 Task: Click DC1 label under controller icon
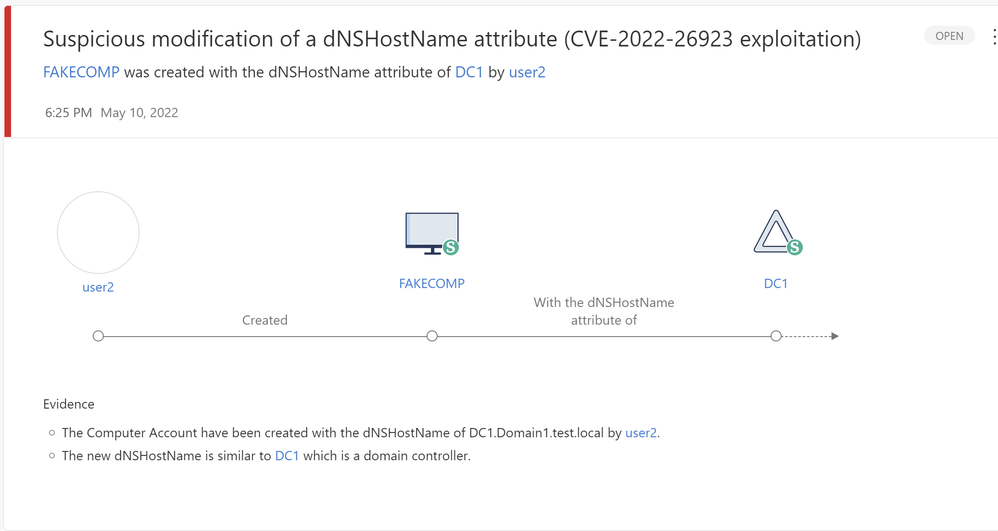pos(776,283)
